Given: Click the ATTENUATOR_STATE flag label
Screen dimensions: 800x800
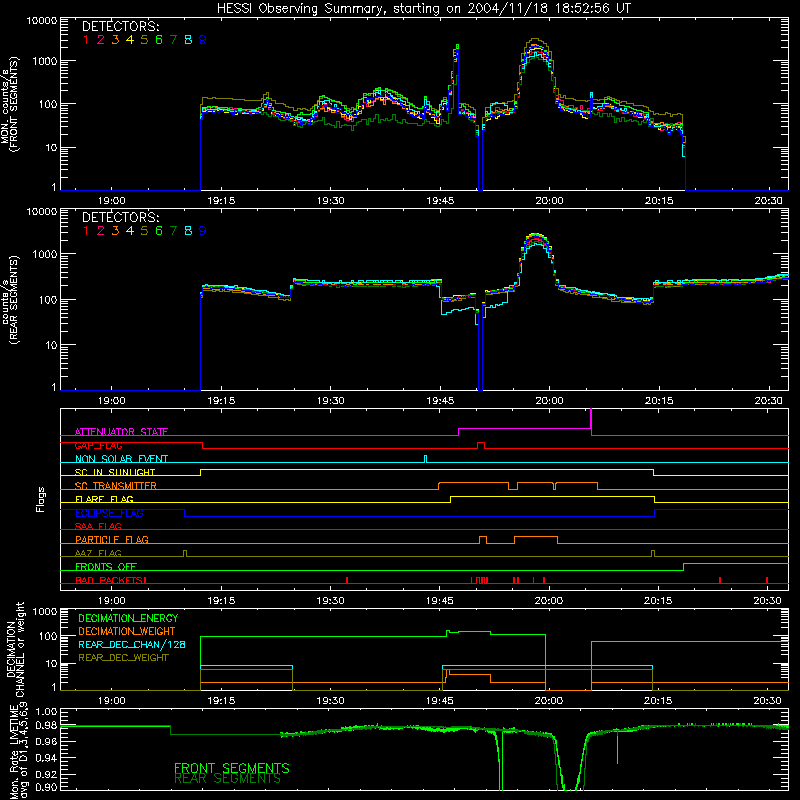Looking at the screenshot, I should point(121,432).
